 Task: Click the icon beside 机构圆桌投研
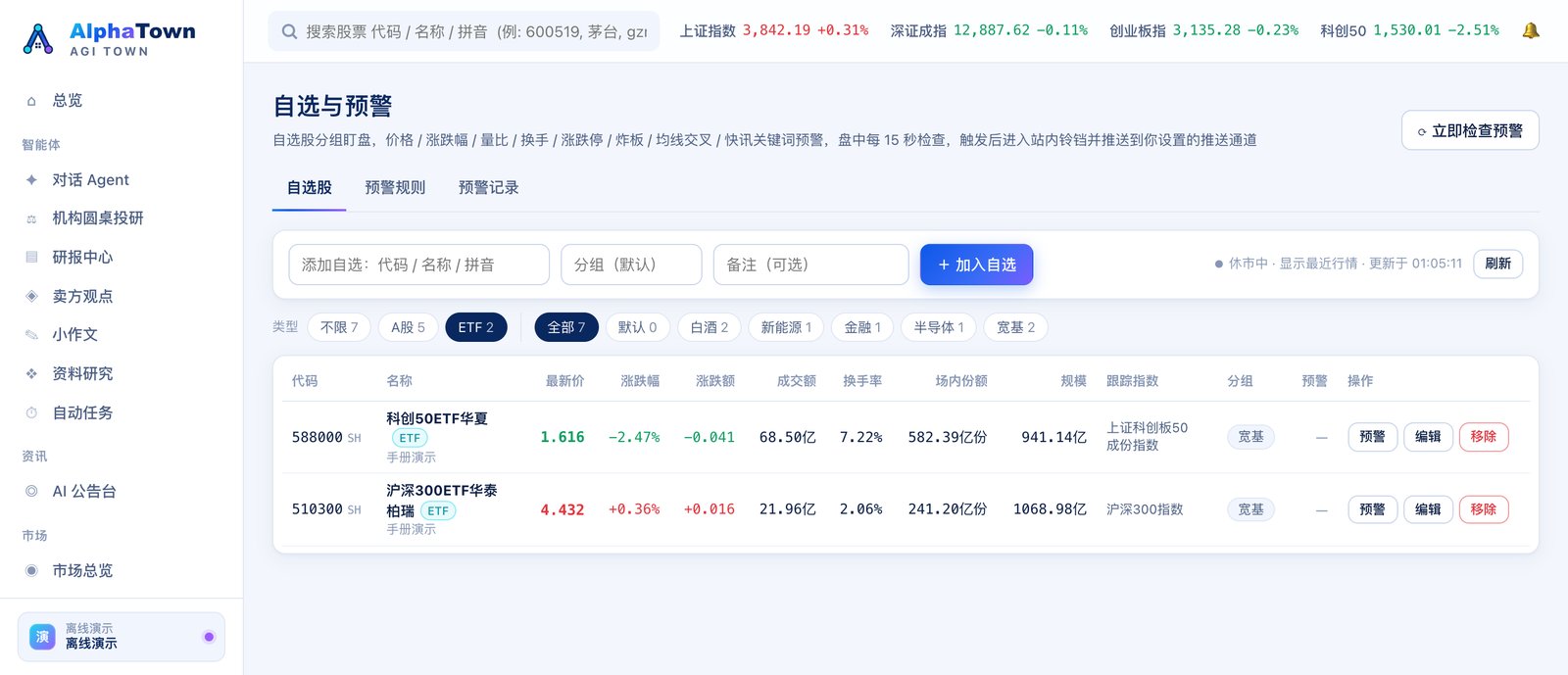(x=31, y=218)
